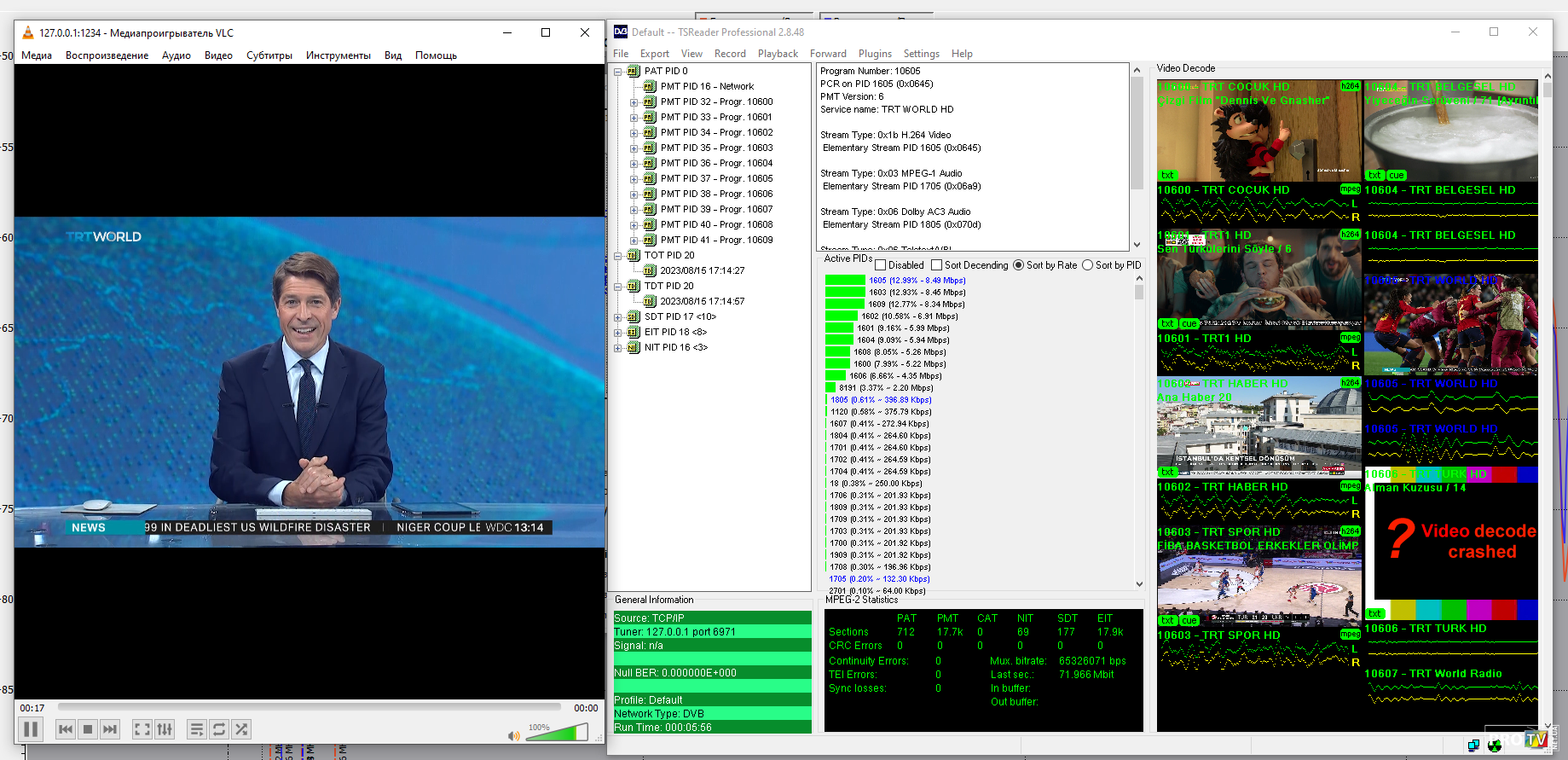The image size is (1568, 760).
Task: Open the Playback menu in TSReader
Action: click(778, 54)
